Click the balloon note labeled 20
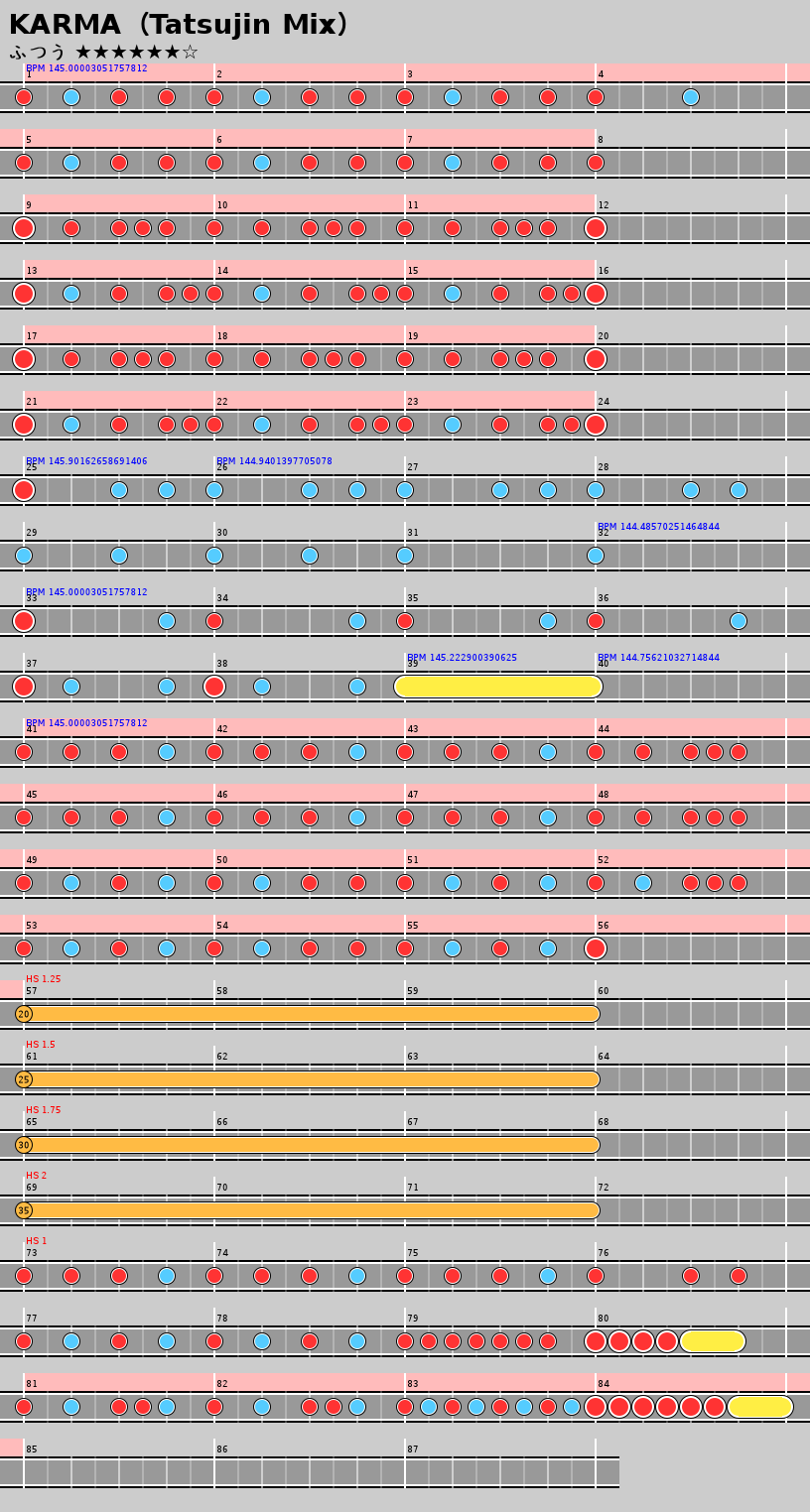 pyautogui.click(x=24, y=1014)
